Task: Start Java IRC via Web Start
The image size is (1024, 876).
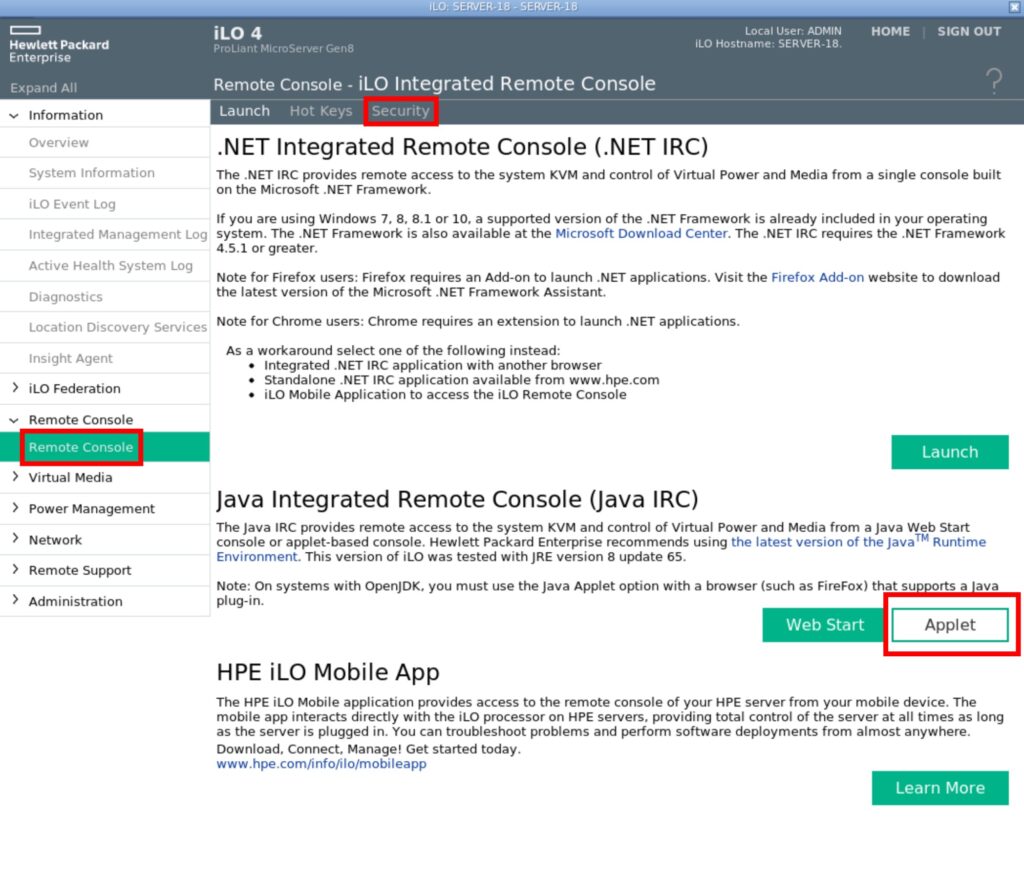Action: [x=824, y=625]
